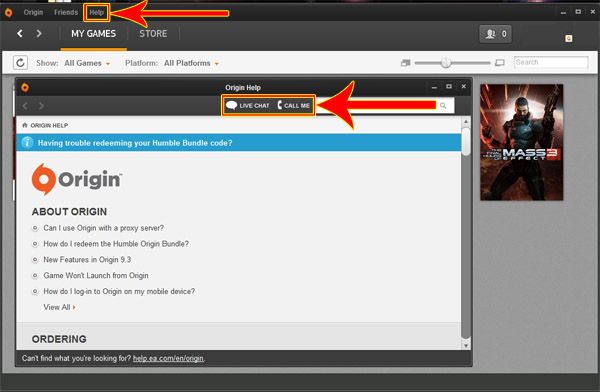This screenshot has height=392, width=600.
Task: Minimize the Origin Help window
Action: (x=434, y=87)
